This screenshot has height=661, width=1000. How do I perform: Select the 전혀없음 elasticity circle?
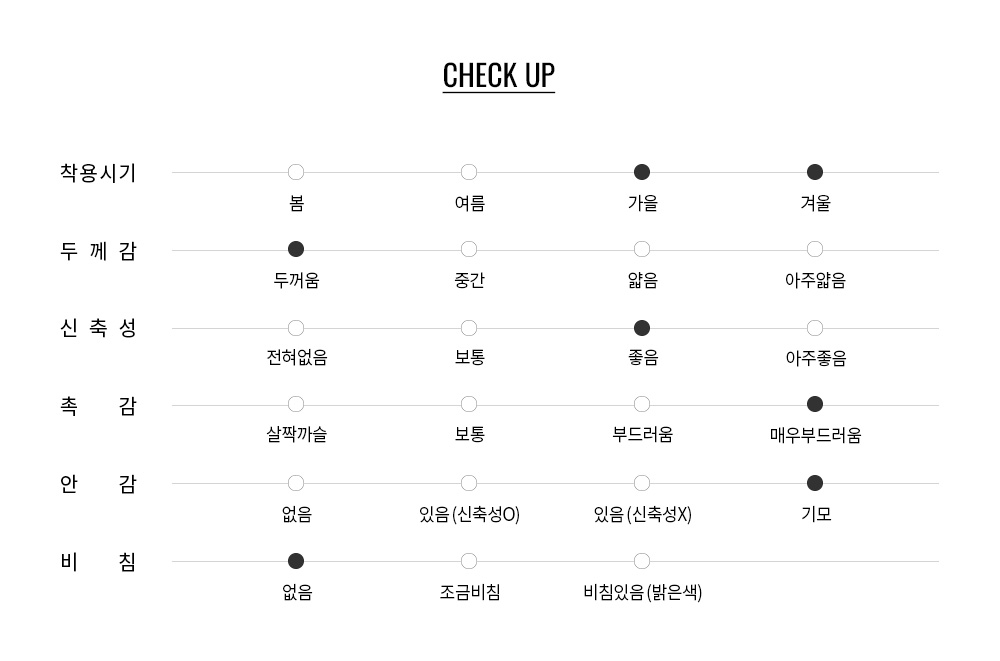coord(296,328)
